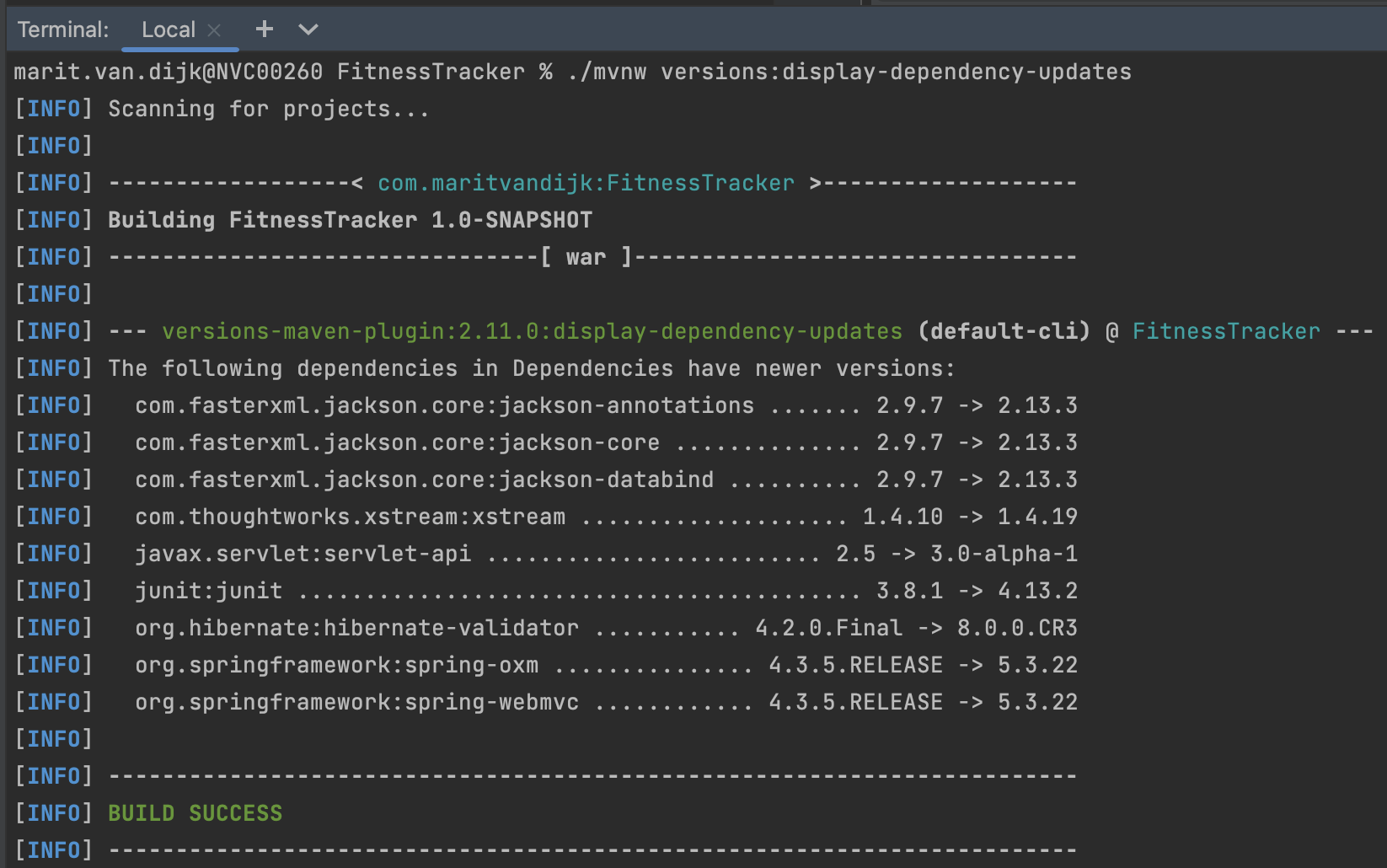Expand the terminal session list chevron
The height and width of the screenshot is (868, 1387).
308,29
